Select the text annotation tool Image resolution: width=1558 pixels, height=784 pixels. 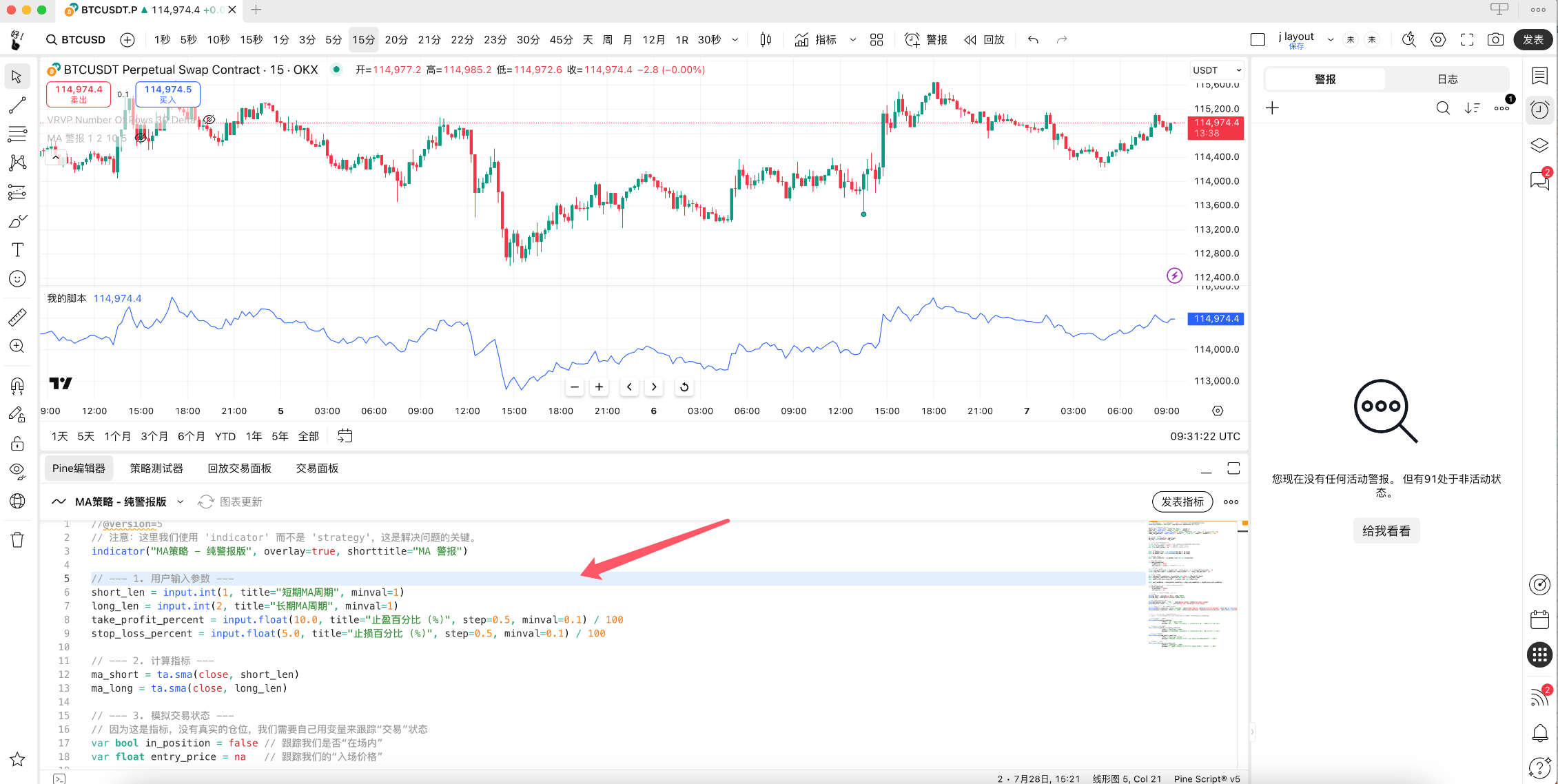click(x=17, y=250)
